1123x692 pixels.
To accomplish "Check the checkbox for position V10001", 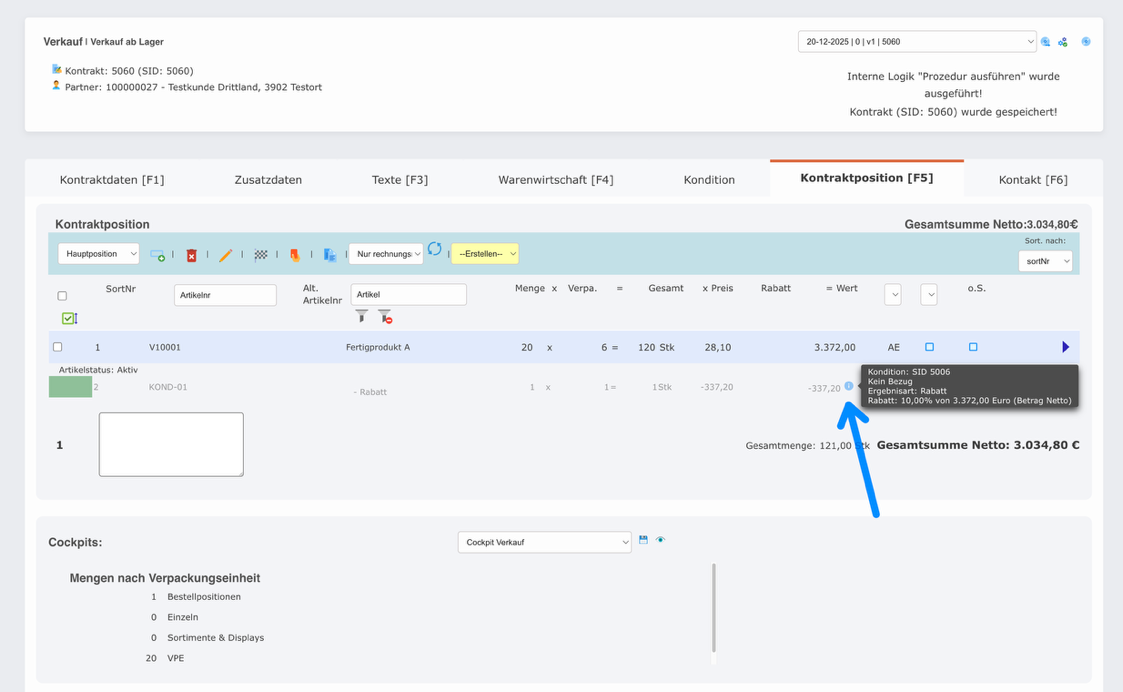I will pos(57,346).
